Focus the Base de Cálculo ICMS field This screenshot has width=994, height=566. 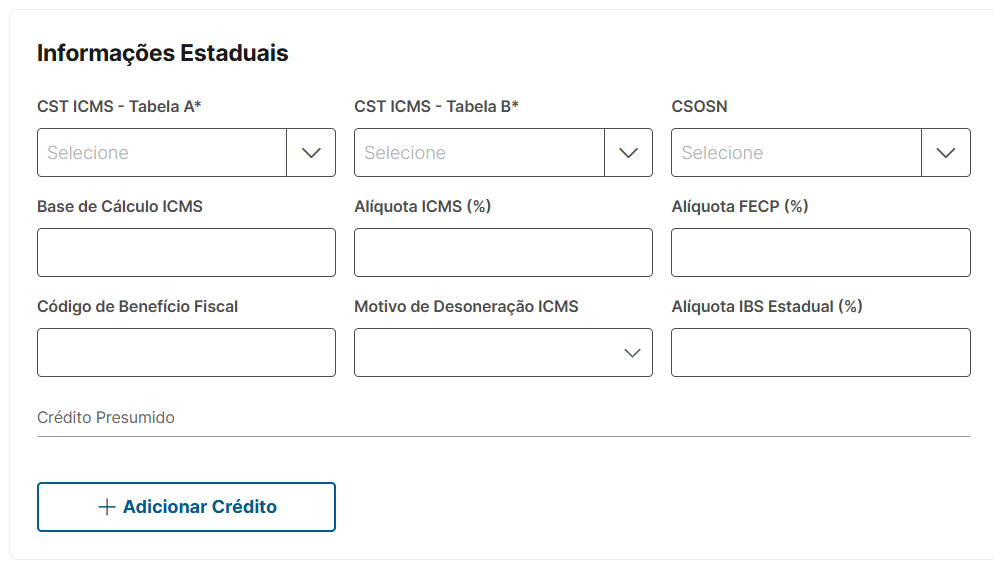(186, 253)
